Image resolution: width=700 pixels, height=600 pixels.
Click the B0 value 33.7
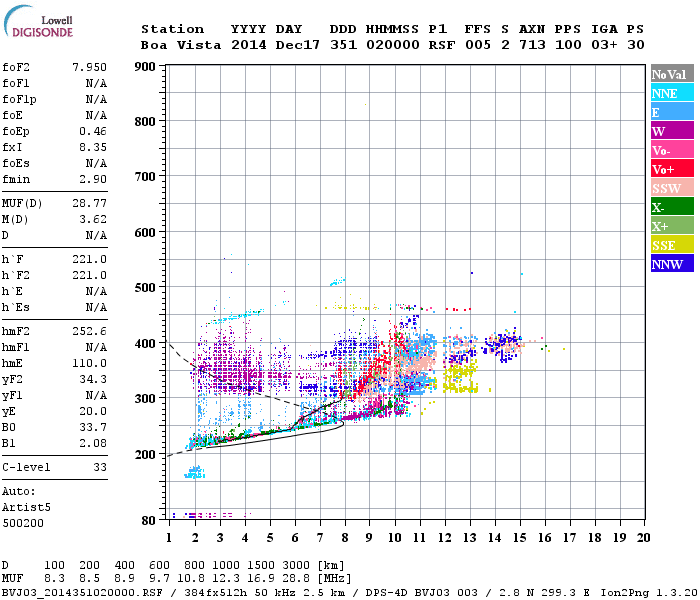(x=93, y=427)
